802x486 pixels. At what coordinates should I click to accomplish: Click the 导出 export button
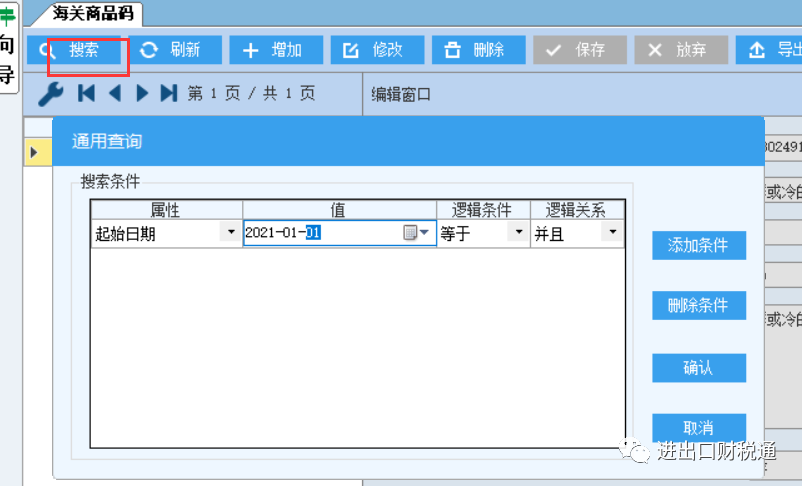[x=770, y=51]
